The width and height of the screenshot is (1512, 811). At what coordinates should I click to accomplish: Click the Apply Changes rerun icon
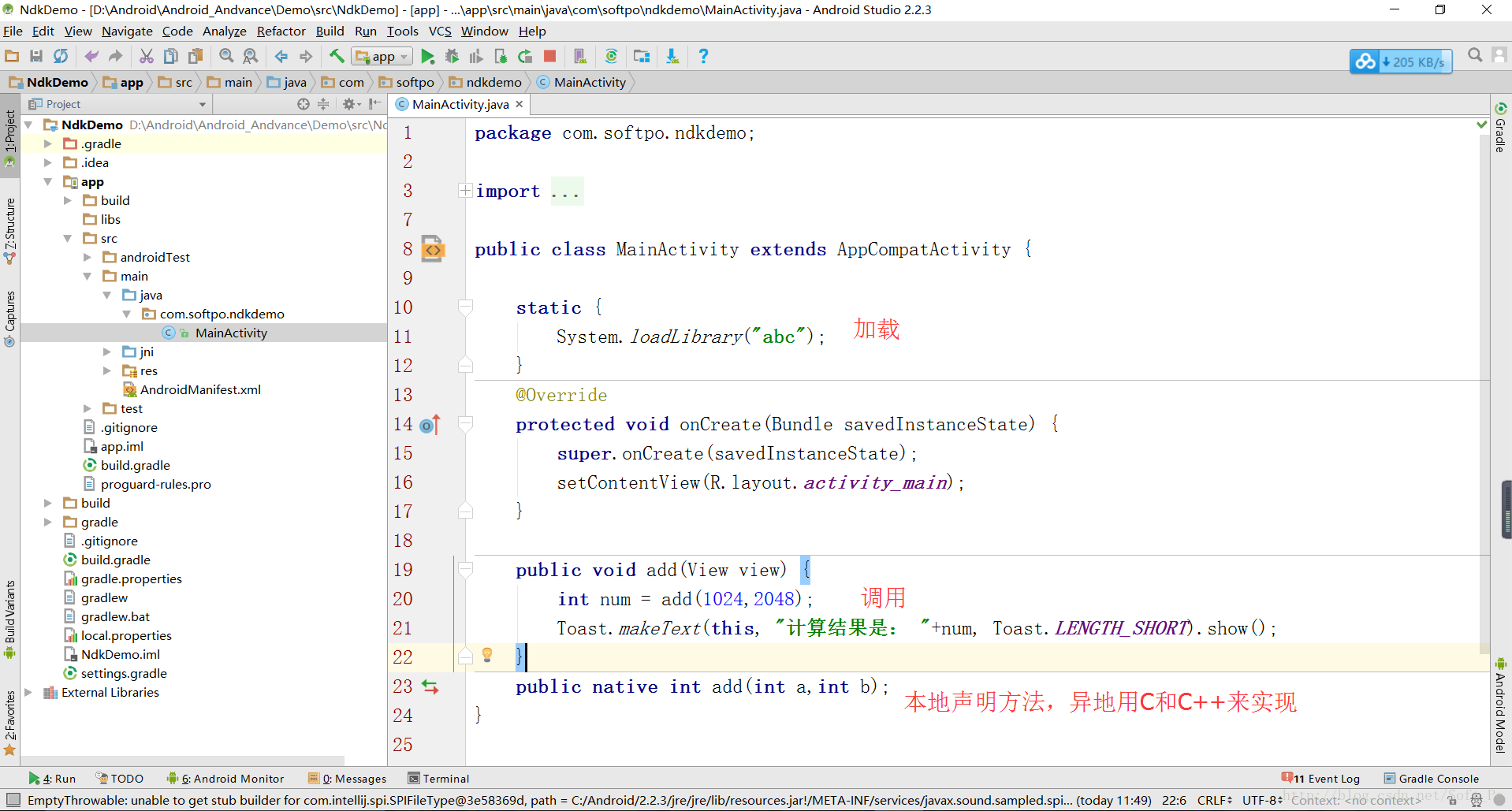click(x=525, y=56)
